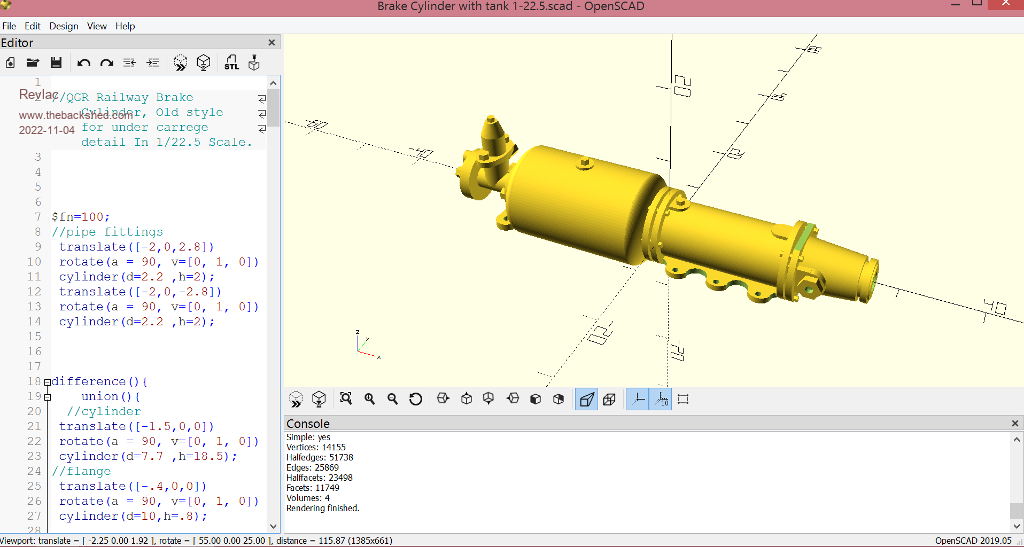The width and height of the screenshot is (1024, 547).
Task: Click Zoom In magnifier in viewport toolbar
Action: pyautogui.click(x=370, y=399)
